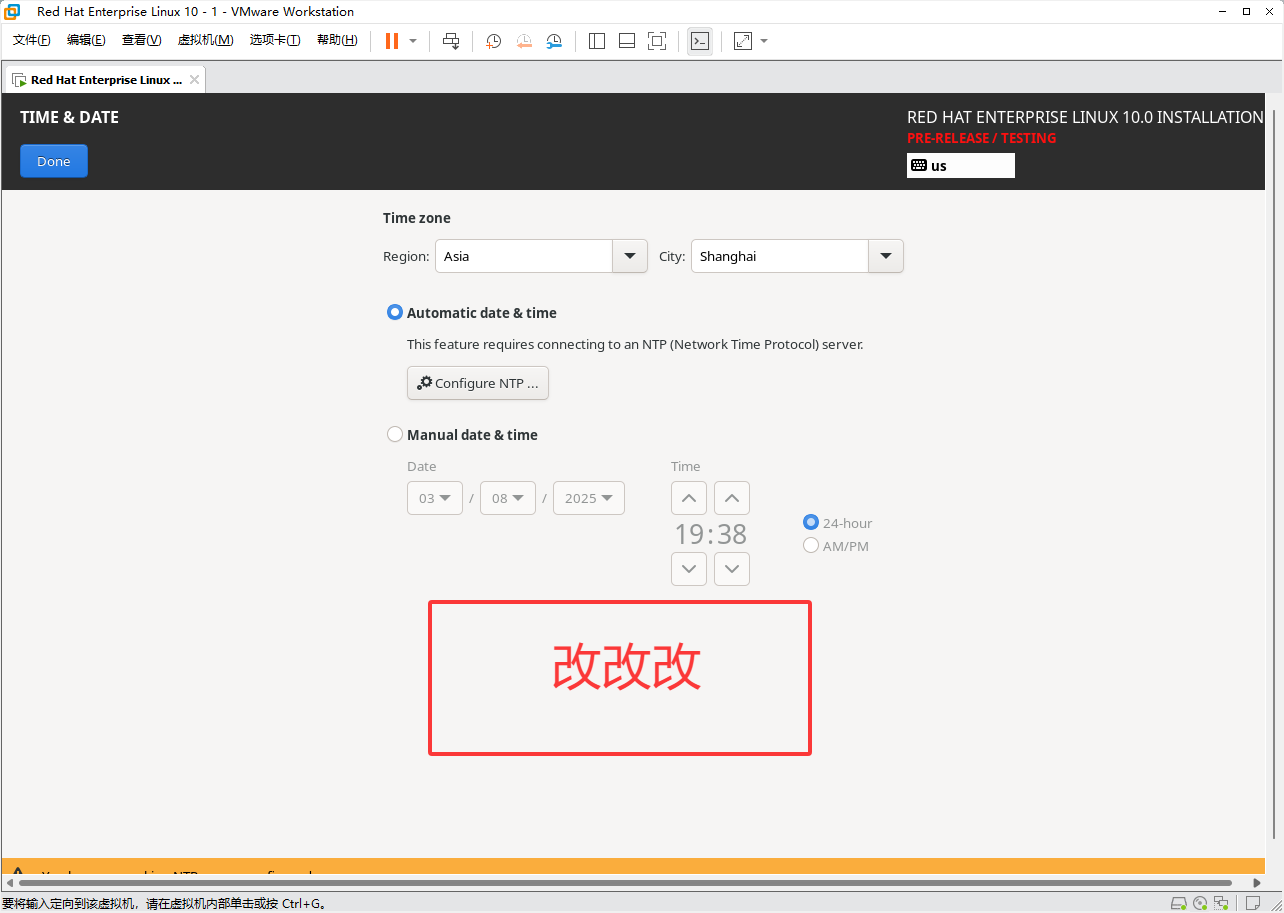The height and width of the screenshot is (913, 1284).
Task: Click the VMware Workstation title bar icon
Action: pos(13,12)
